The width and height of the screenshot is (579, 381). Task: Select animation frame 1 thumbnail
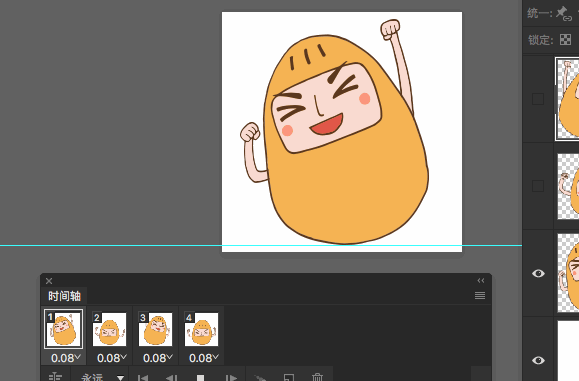pyautogui.click(x=64, y=329)
